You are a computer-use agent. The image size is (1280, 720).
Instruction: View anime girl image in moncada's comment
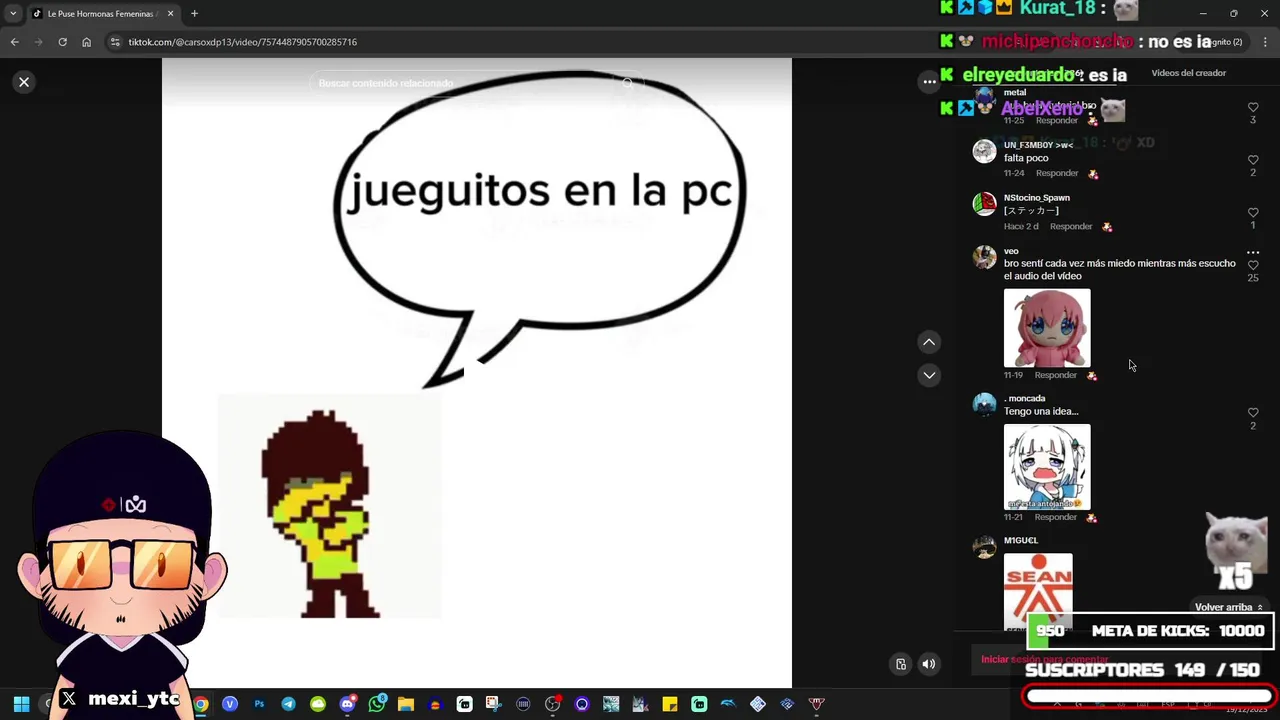[x=1047, y=467]
